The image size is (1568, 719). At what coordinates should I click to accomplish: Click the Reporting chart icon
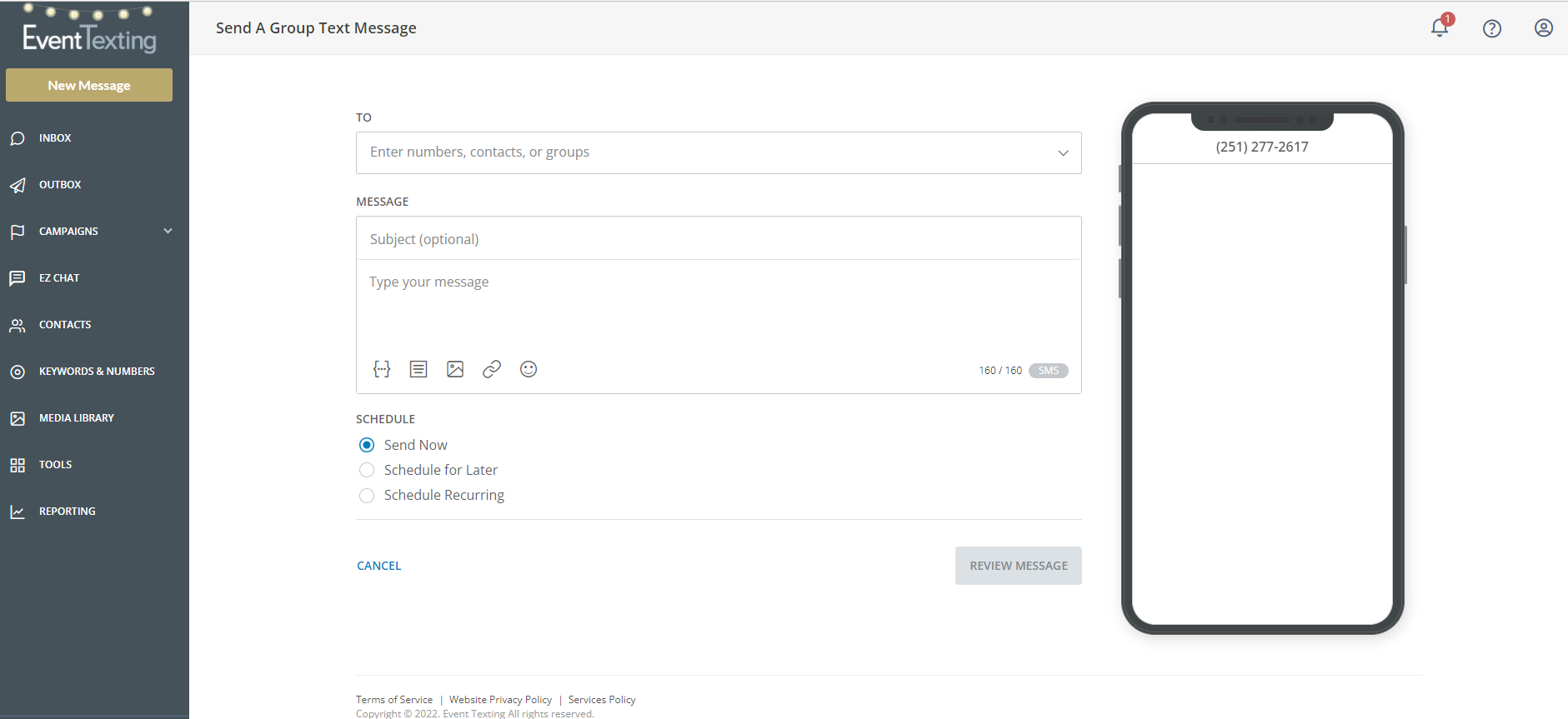18,512
